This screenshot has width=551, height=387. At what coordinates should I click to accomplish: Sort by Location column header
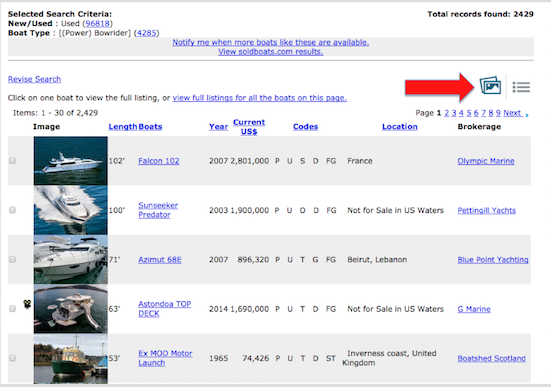[400, 127]
